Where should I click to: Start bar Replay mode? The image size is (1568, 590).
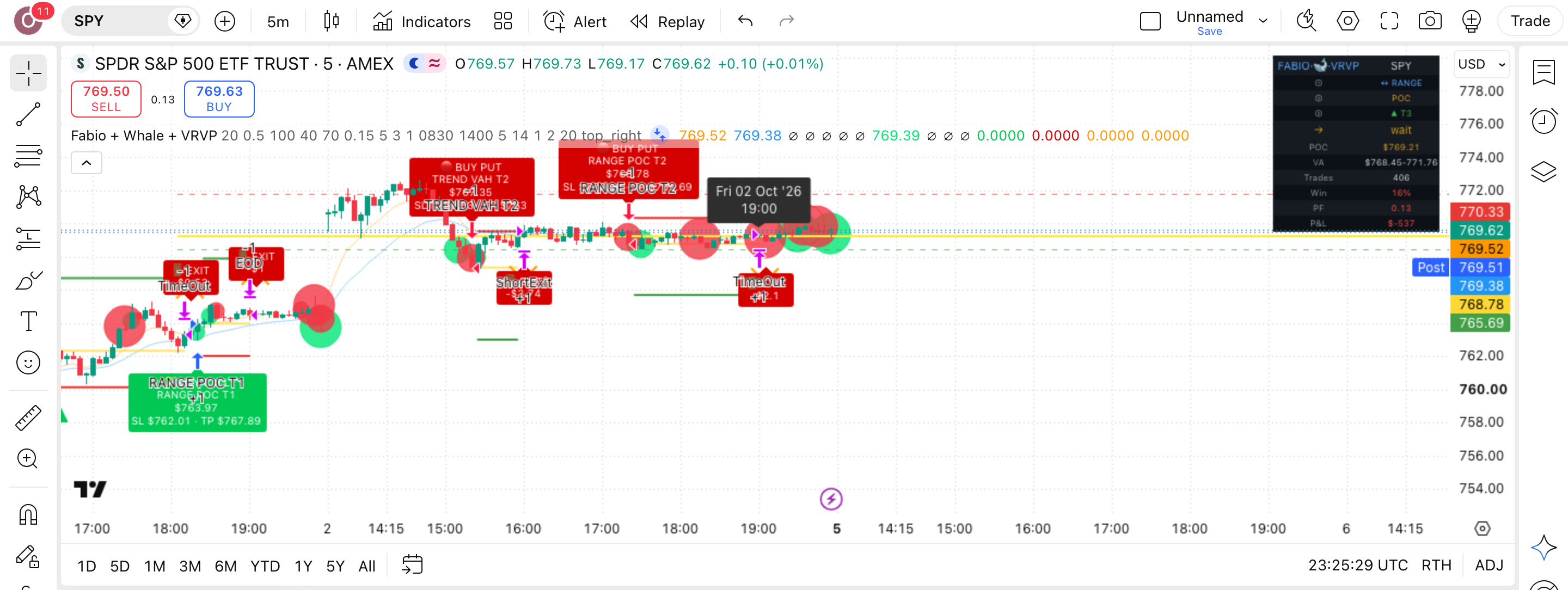point(667,21)
